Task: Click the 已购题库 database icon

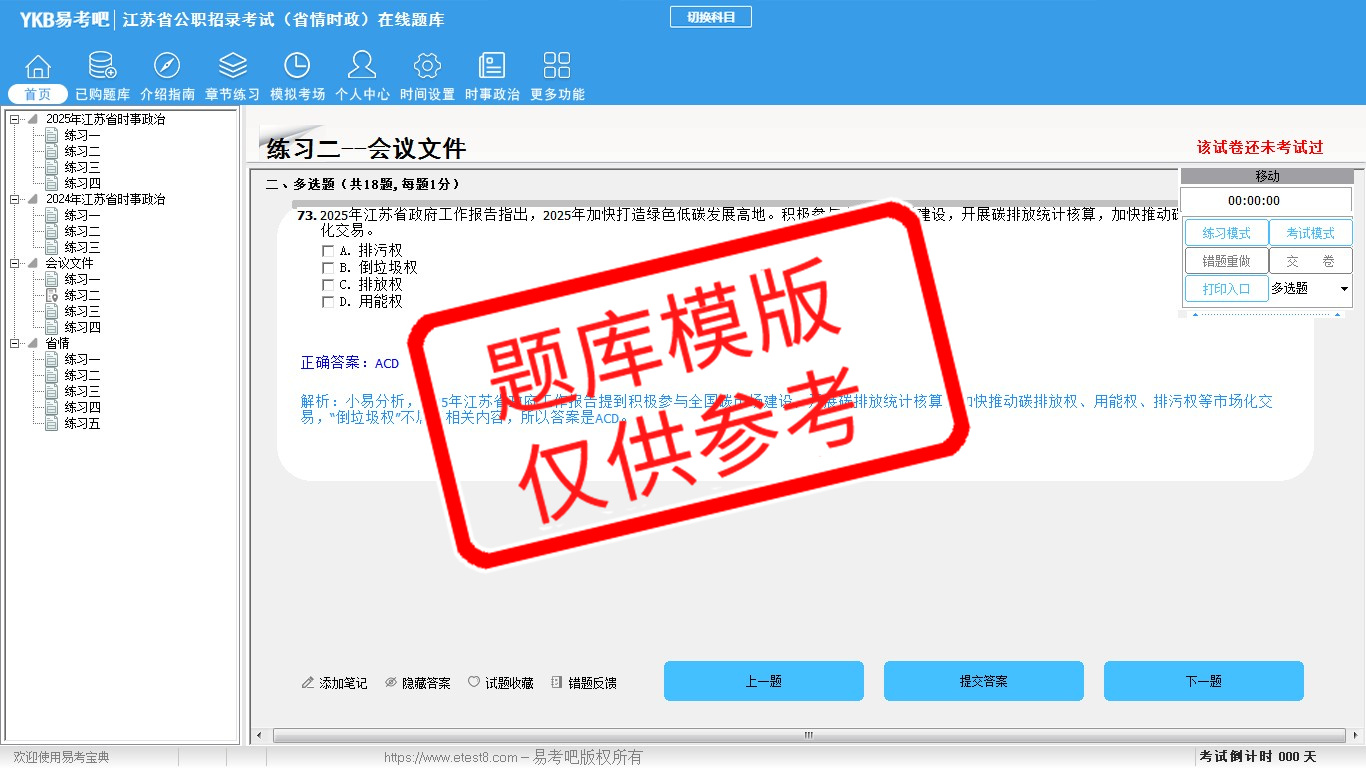Action: [x=102, y=66]
